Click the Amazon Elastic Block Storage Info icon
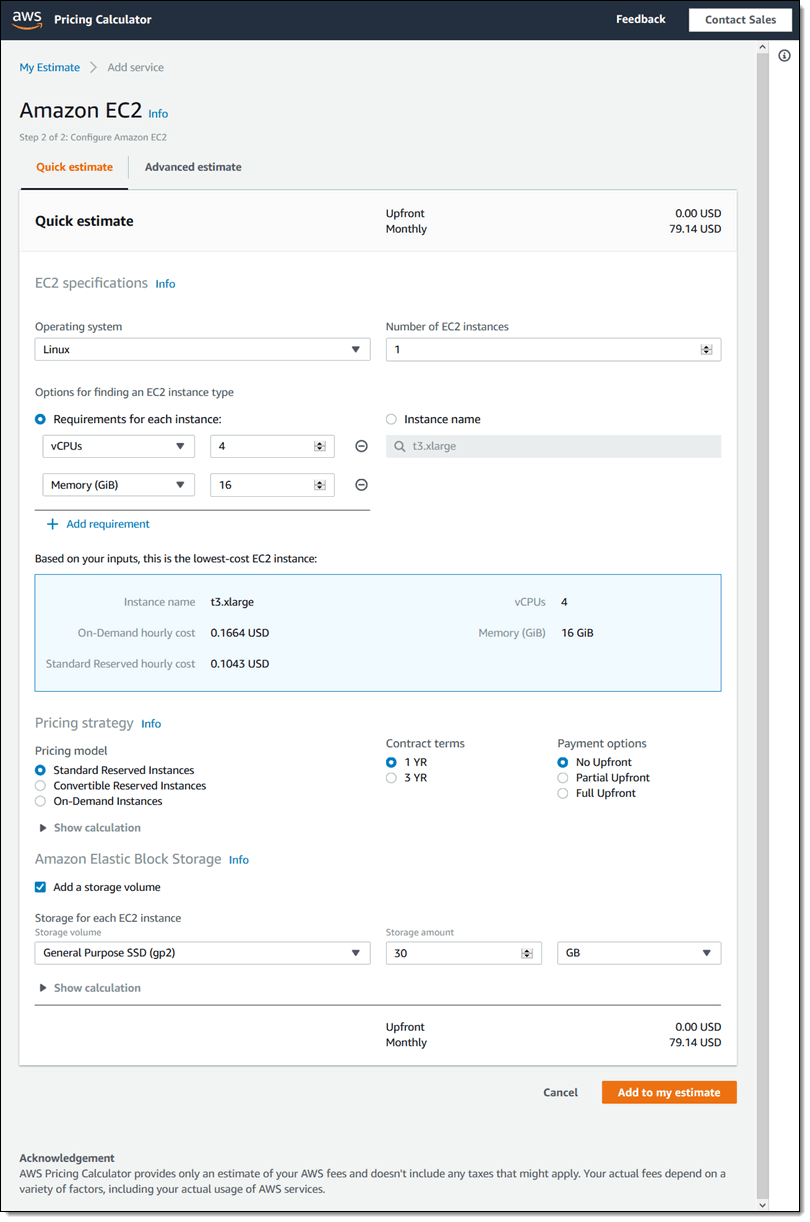Viewport: 810px width, 1222px height. coord(238,859)
